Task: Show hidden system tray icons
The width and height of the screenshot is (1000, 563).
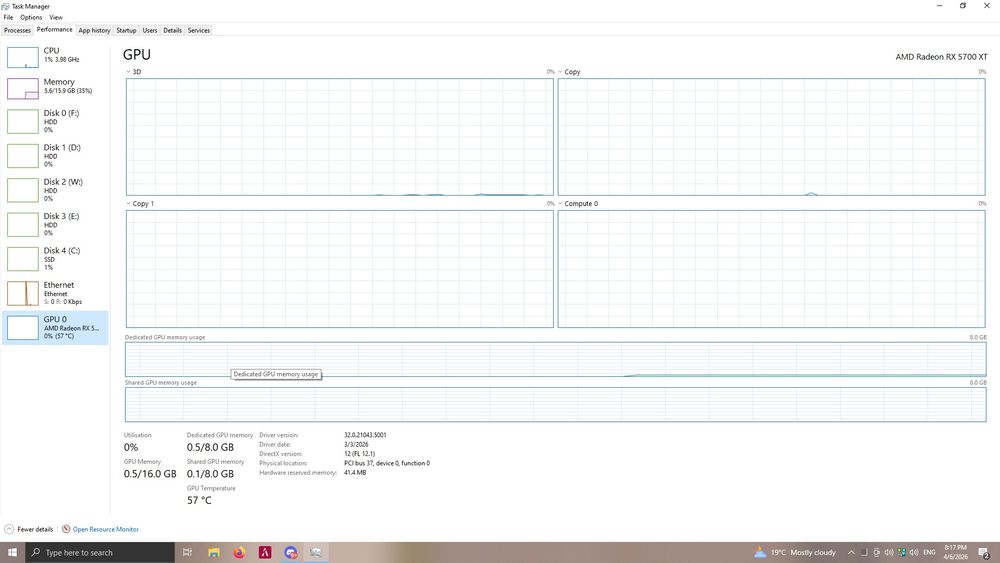Action: [851, 552]
